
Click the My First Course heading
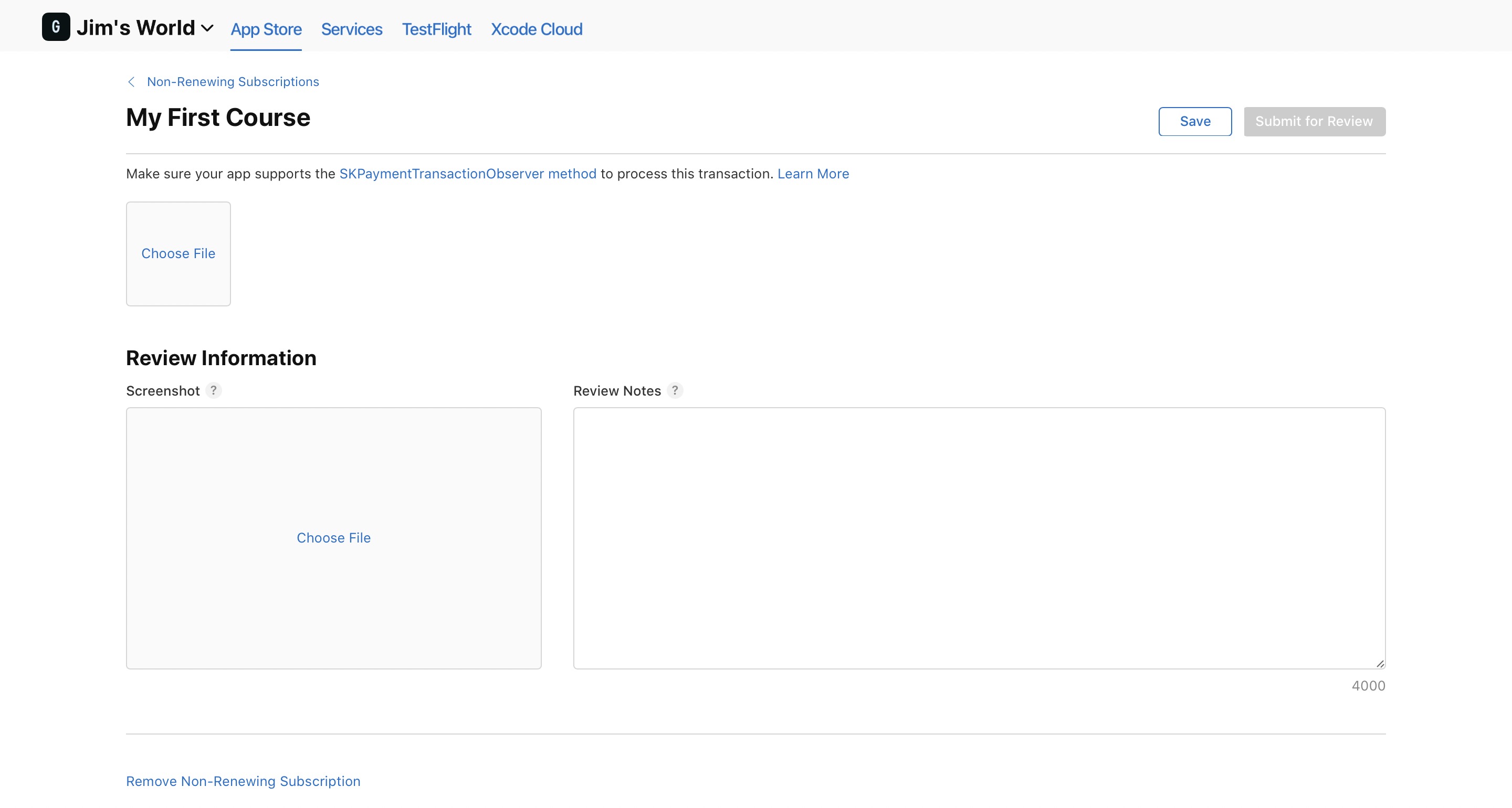pos(218,118)
